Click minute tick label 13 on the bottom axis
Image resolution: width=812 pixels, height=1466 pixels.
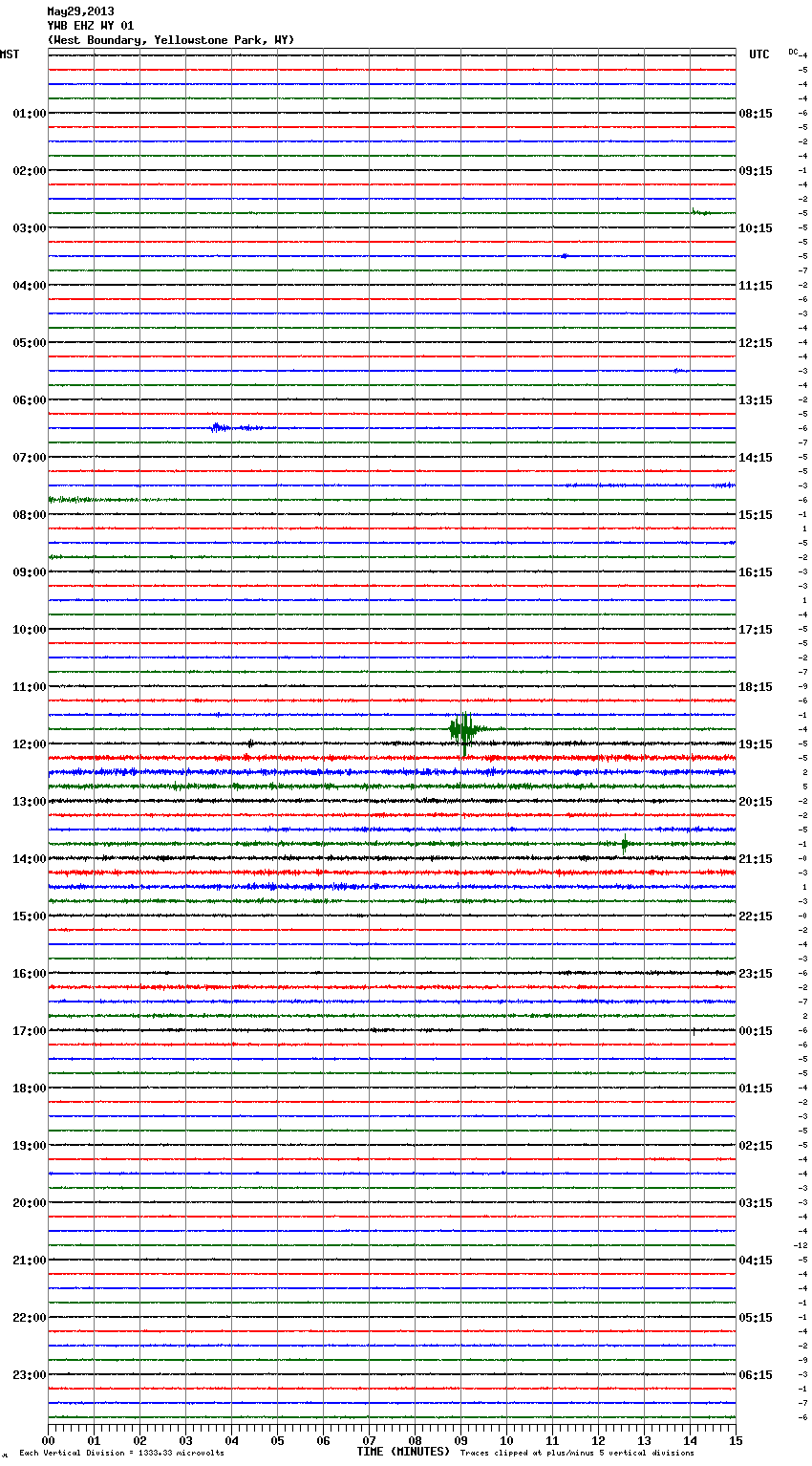(x=644, y=1440)
